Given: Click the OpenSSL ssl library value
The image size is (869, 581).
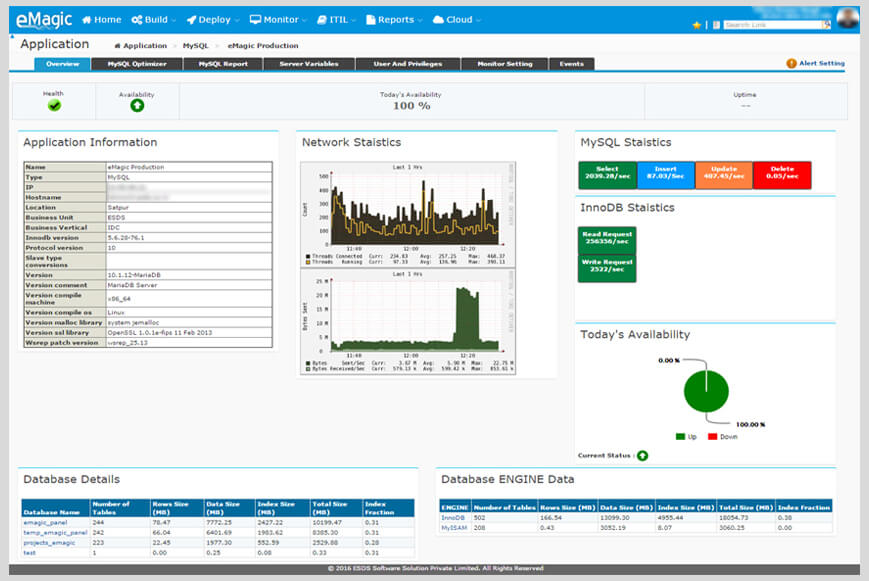Looking at the screenshot, I should pyautogui.click(x=160, y=333).
